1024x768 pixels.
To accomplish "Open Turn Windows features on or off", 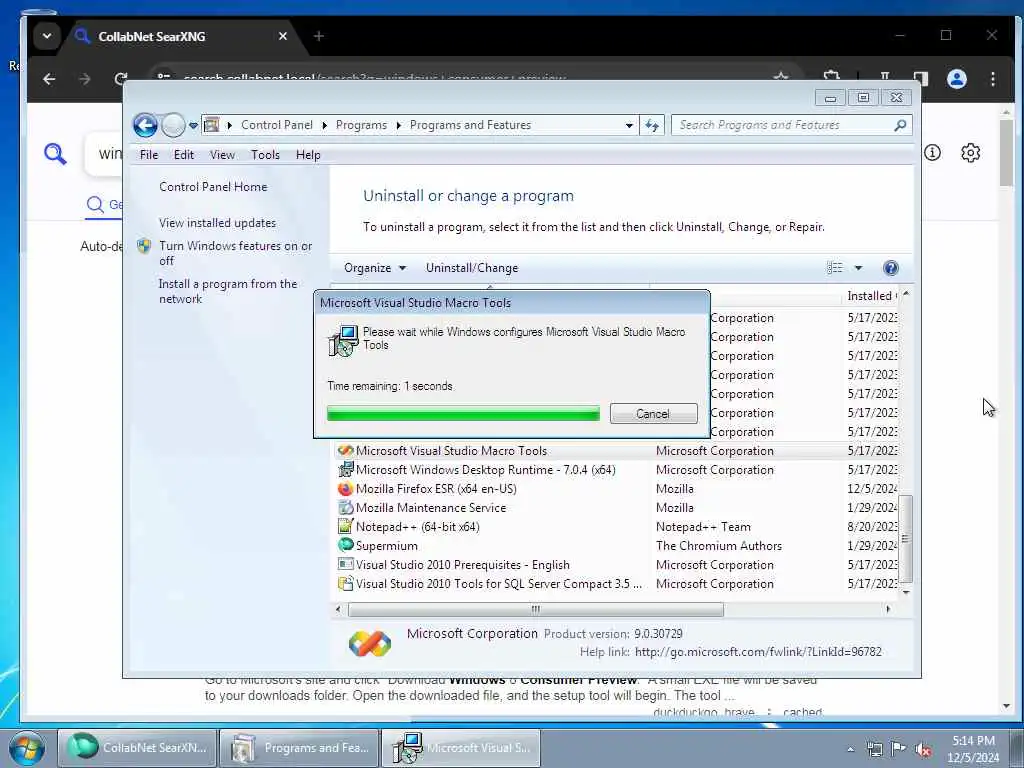I will tap(236, 253).
